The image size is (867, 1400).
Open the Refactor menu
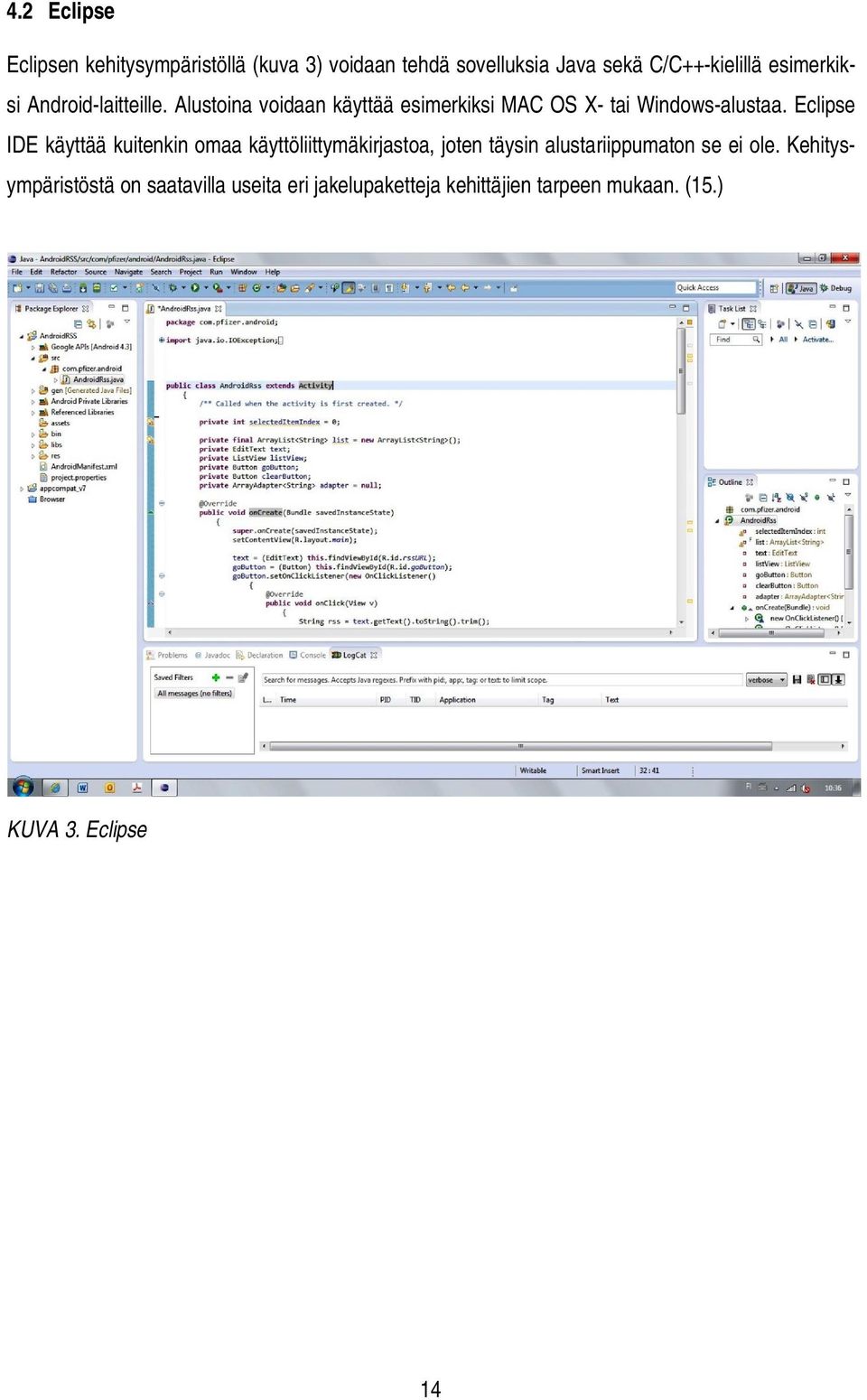coord(63,272)
